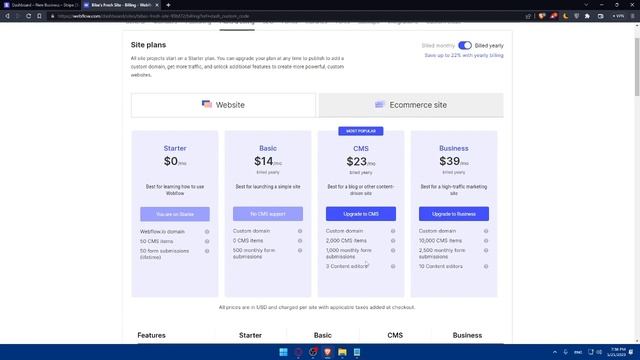
Task: Open a new browser tab
Action: pos(168,5)
